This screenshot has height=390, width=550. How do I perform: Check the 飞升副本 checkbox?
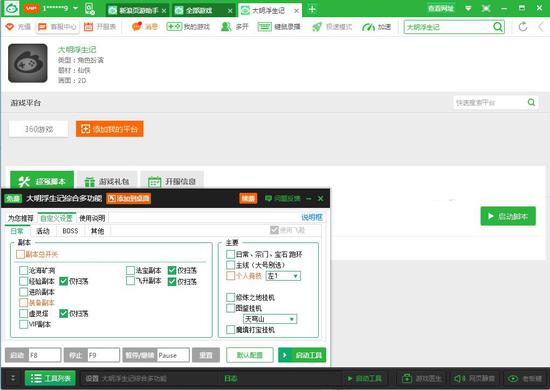(x=130, y=281)
